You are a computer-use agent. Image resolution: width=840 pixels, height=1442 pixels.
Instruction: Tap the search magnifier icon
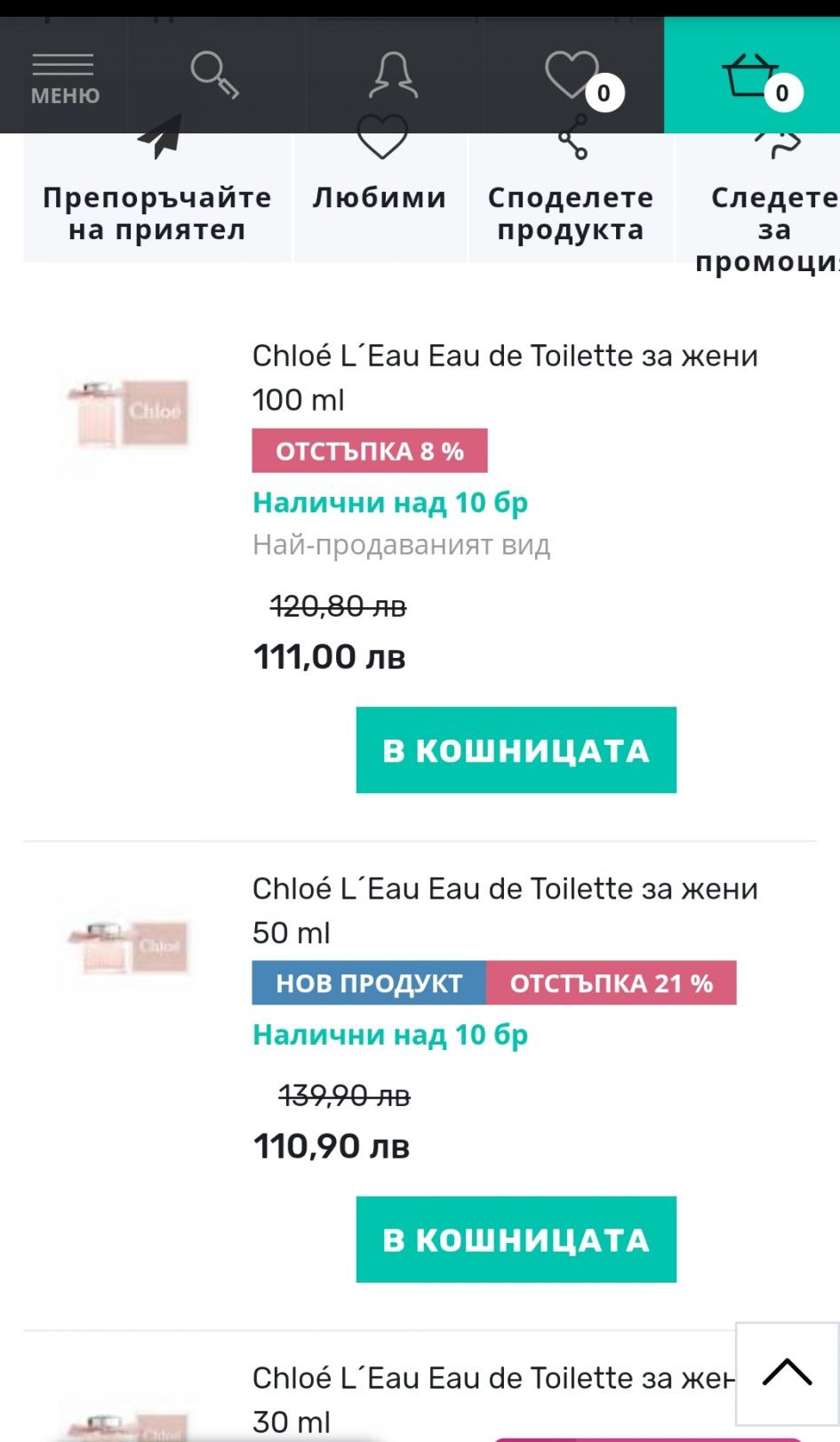[x=214, y=75]
